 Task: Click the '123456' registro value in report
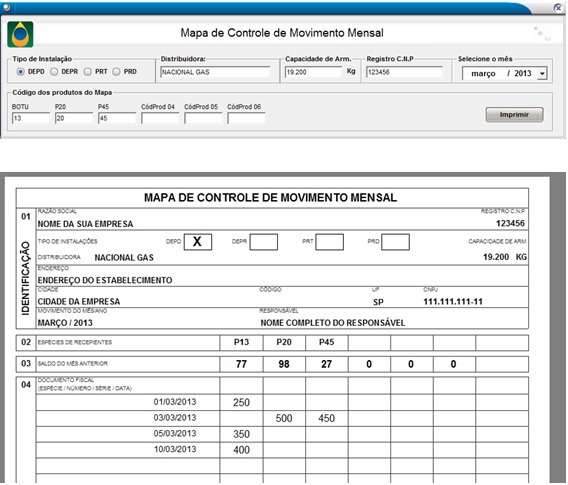pos(510,223)
